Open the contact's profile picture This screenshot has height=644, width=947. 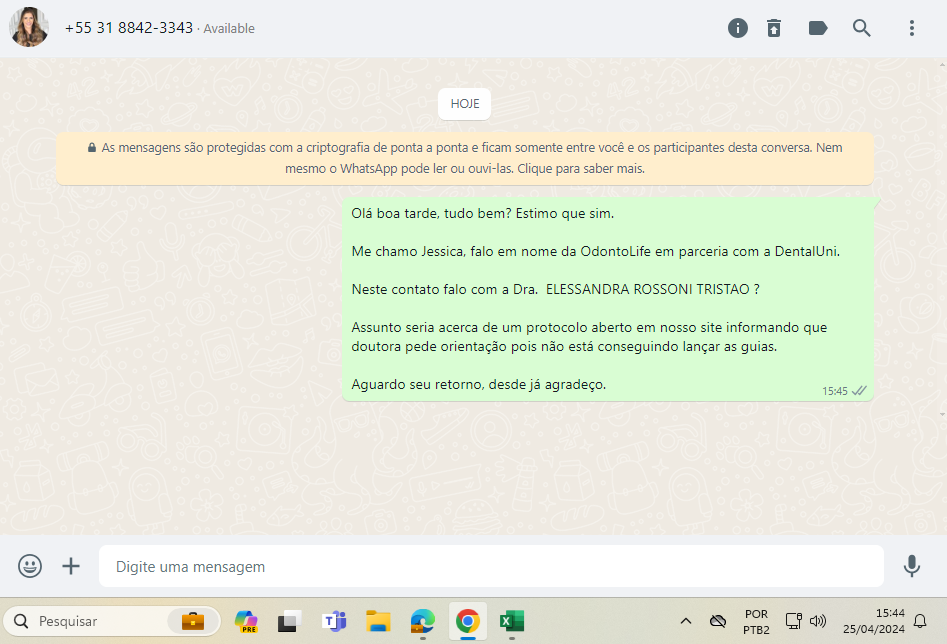[x=28, y=27]
